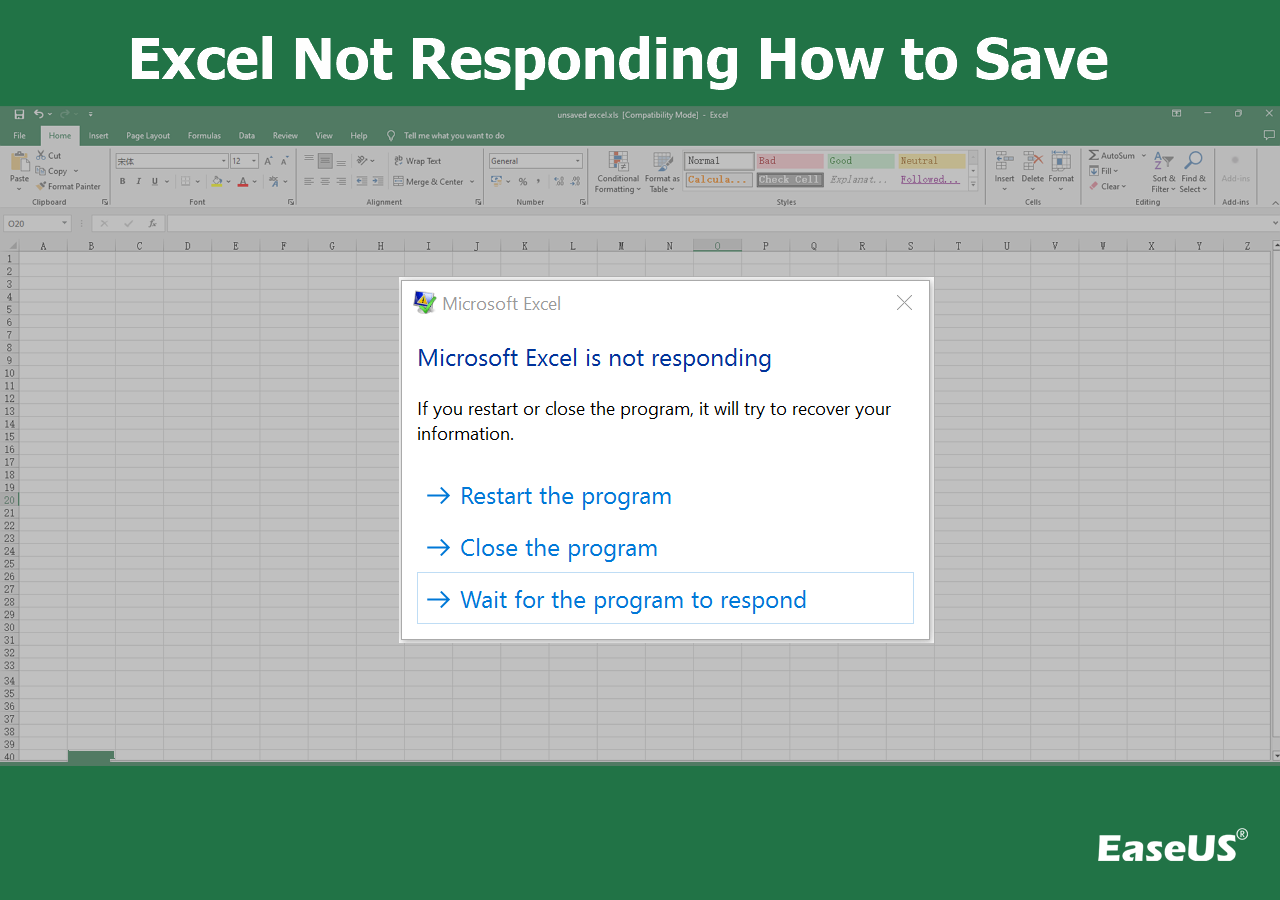Apply Percent Style format
The height and width of the screenshot is (900, 1280).
[x=522, y=182]
